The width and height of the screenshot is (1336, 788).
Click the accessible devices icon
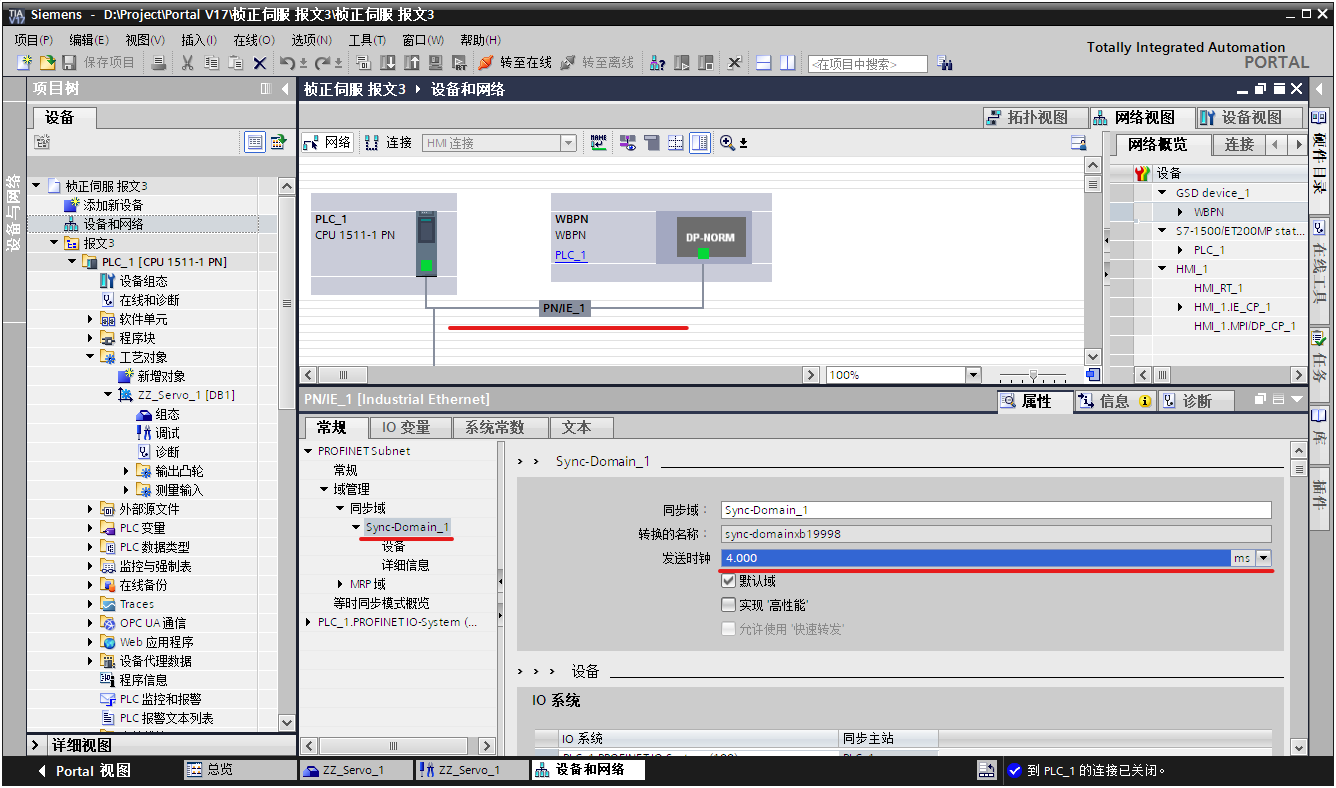[658, 63]
